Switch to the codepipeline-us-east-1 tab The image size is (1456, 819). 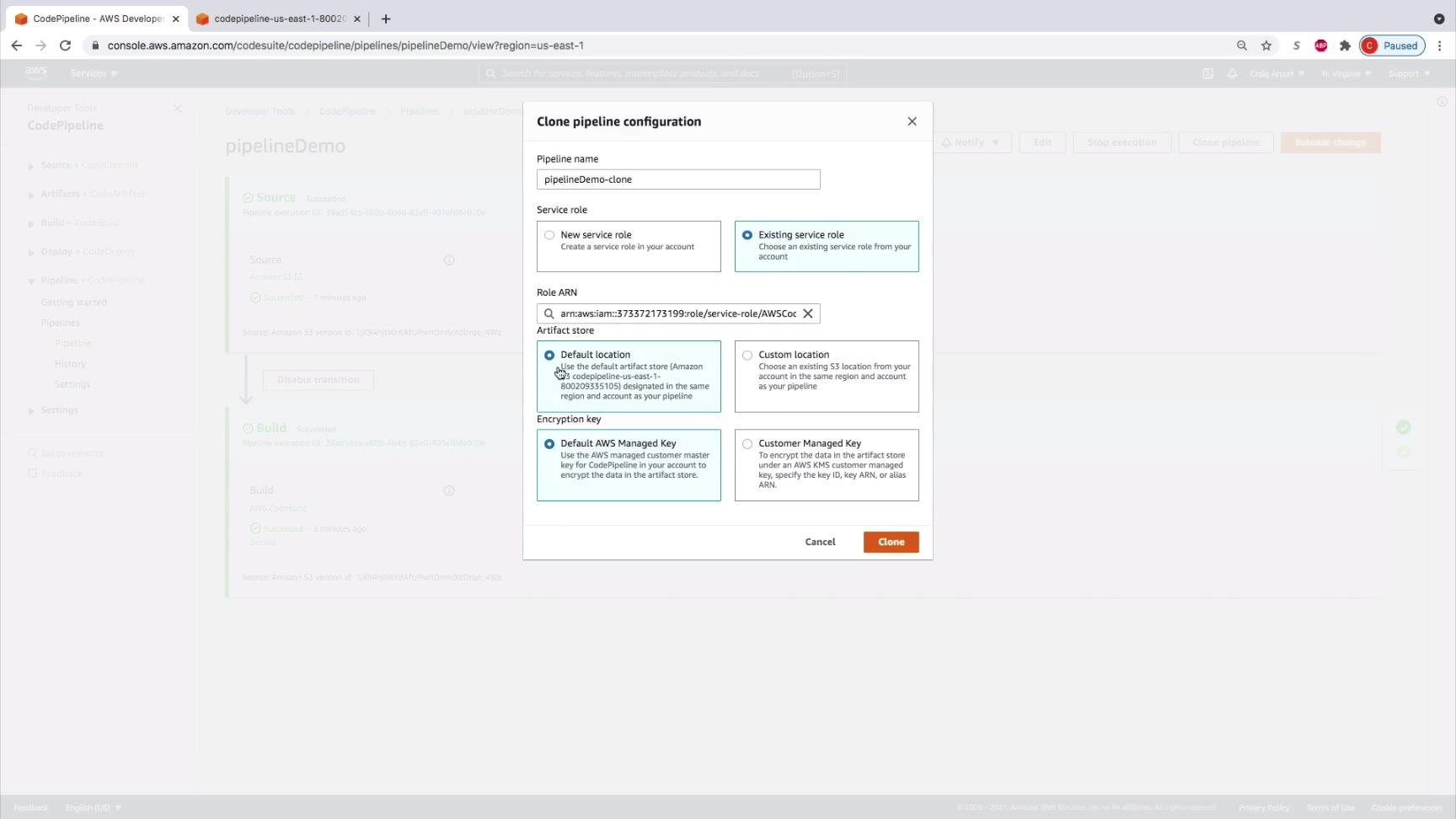click(279, 19)
